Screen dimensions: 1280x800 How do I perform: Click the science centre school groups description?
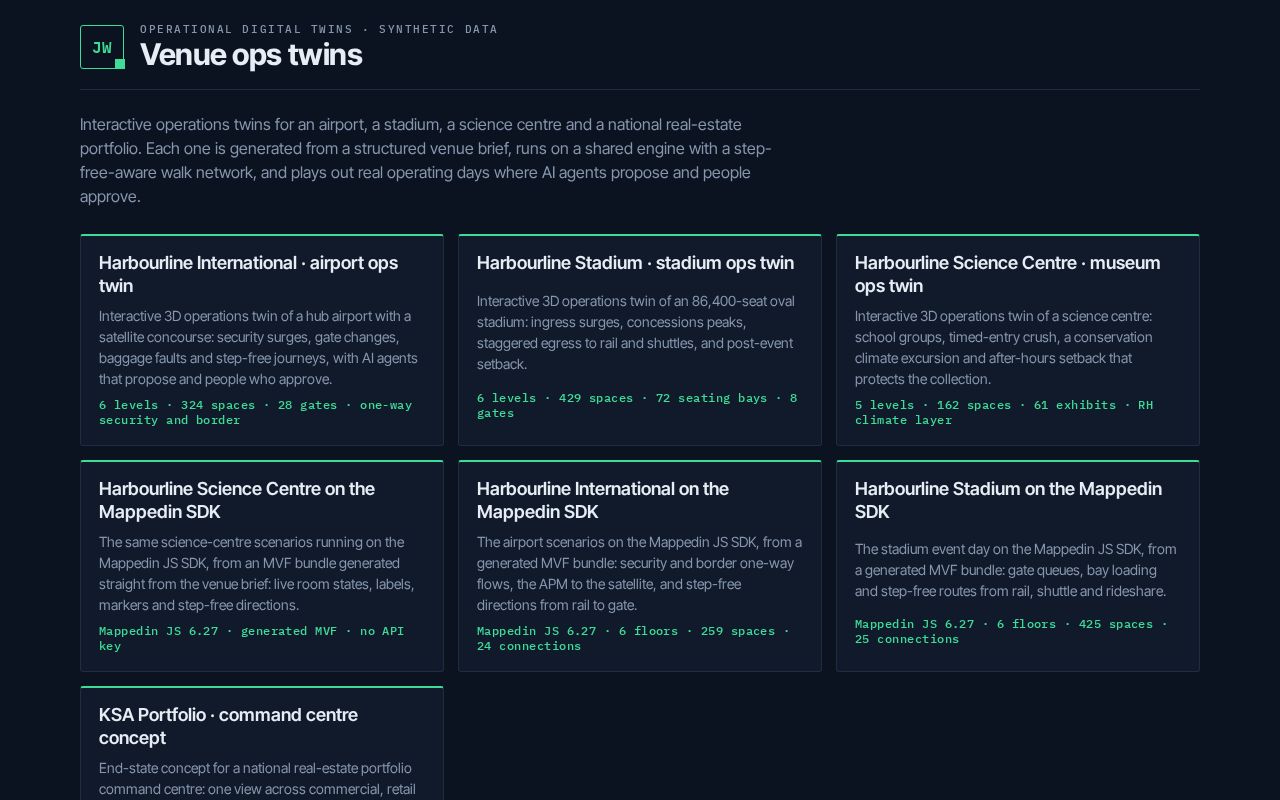(1004, 348)
